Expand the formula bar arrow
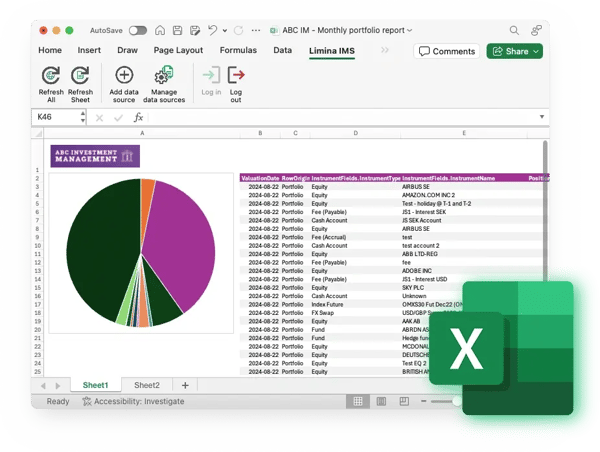 [x=542, y=117]
